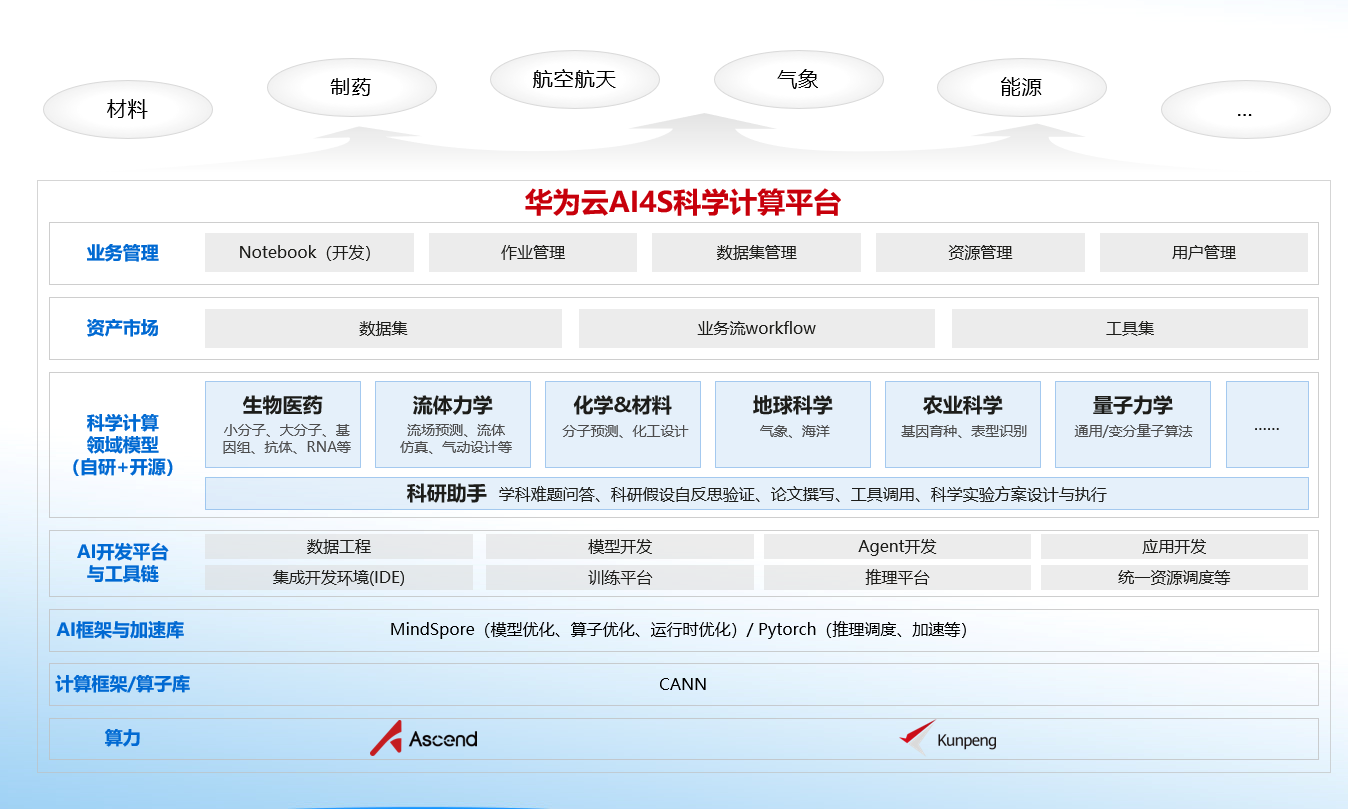Click the AI框架与加速库 label
This screenshot has height=809, width=1348.
120,630
